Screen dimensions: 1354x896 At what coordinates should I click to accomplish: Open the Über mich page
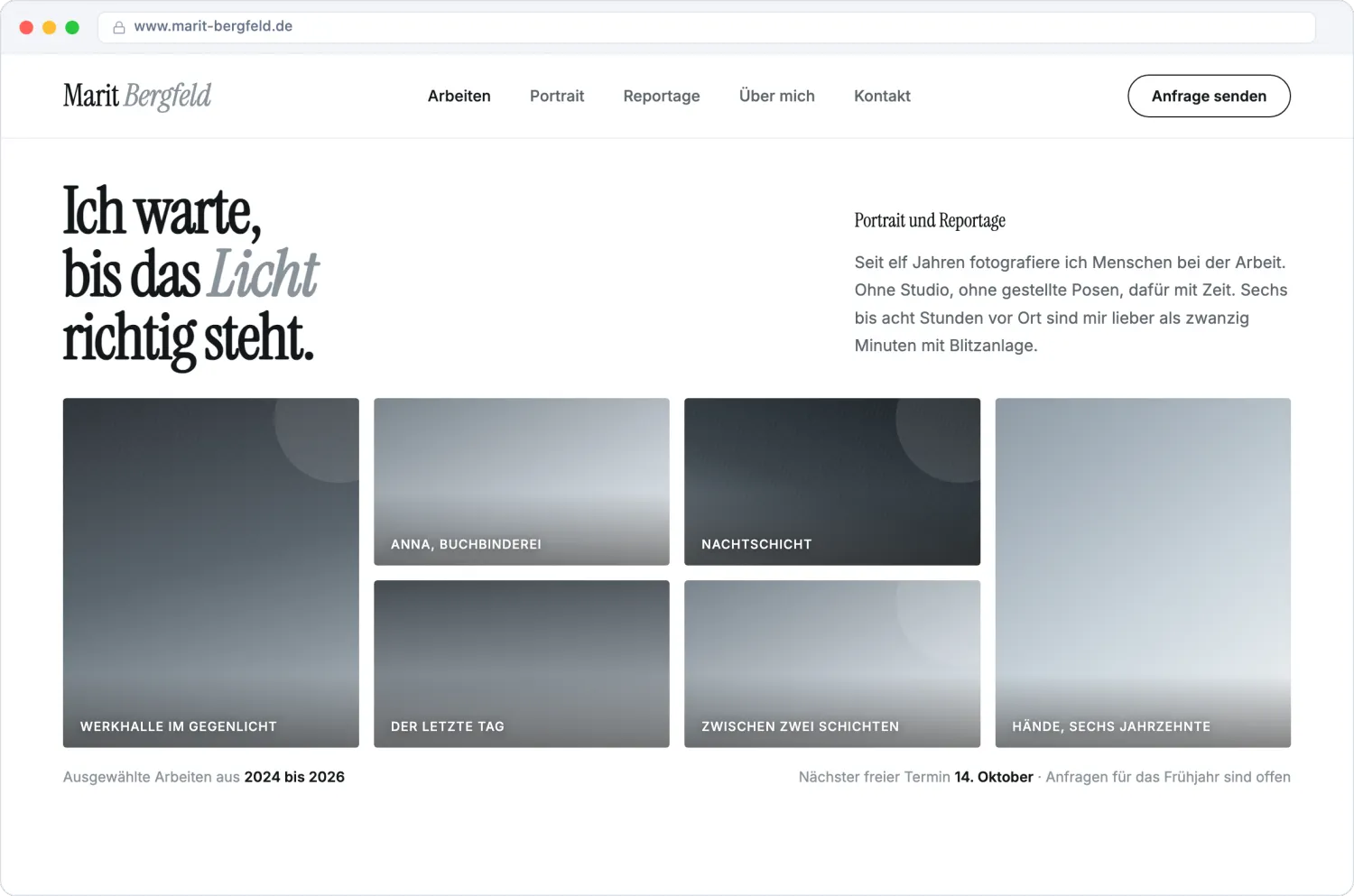coord(777,96)
